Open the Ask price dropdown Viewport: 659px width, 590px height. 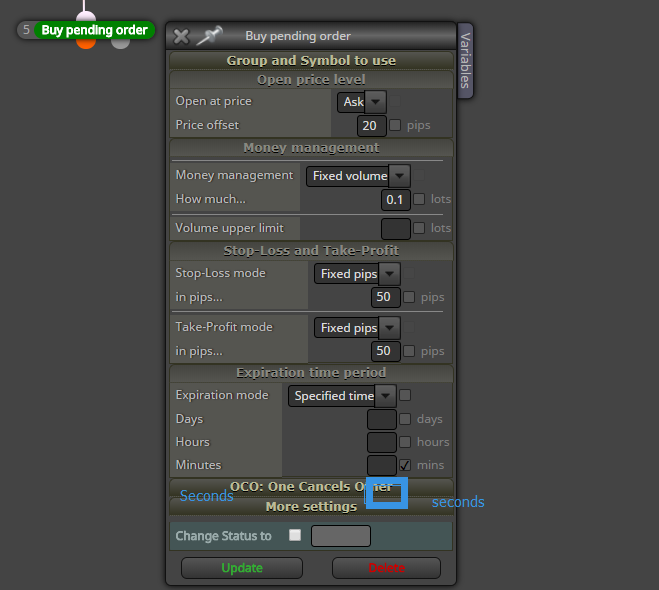(x=361, y=102)
